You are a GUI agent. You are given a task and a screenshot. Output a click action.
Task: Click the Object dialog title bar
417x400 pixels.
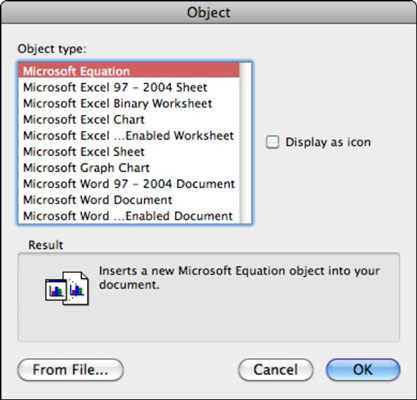[x=208, y=12]
